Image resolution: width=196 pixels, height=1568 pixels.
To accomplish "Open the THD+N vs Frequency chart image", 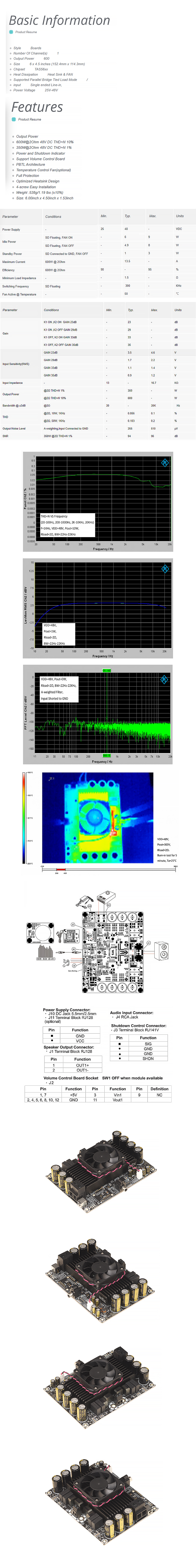I will [98, 502].
